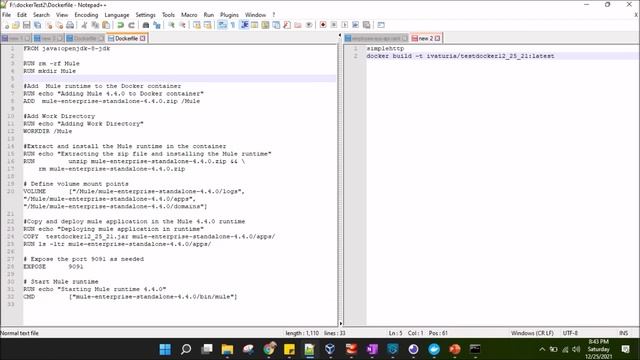This screenshot has width=640, height=360.
Task: Open taskbar Search icon
Action: tap(186, 349)
